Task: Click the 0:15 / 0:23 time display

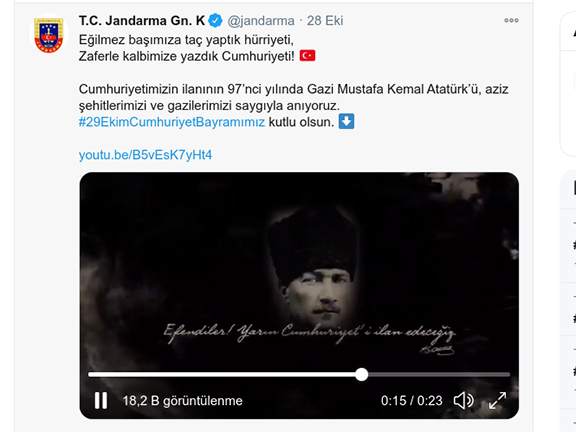Action: tap(411, 400)
